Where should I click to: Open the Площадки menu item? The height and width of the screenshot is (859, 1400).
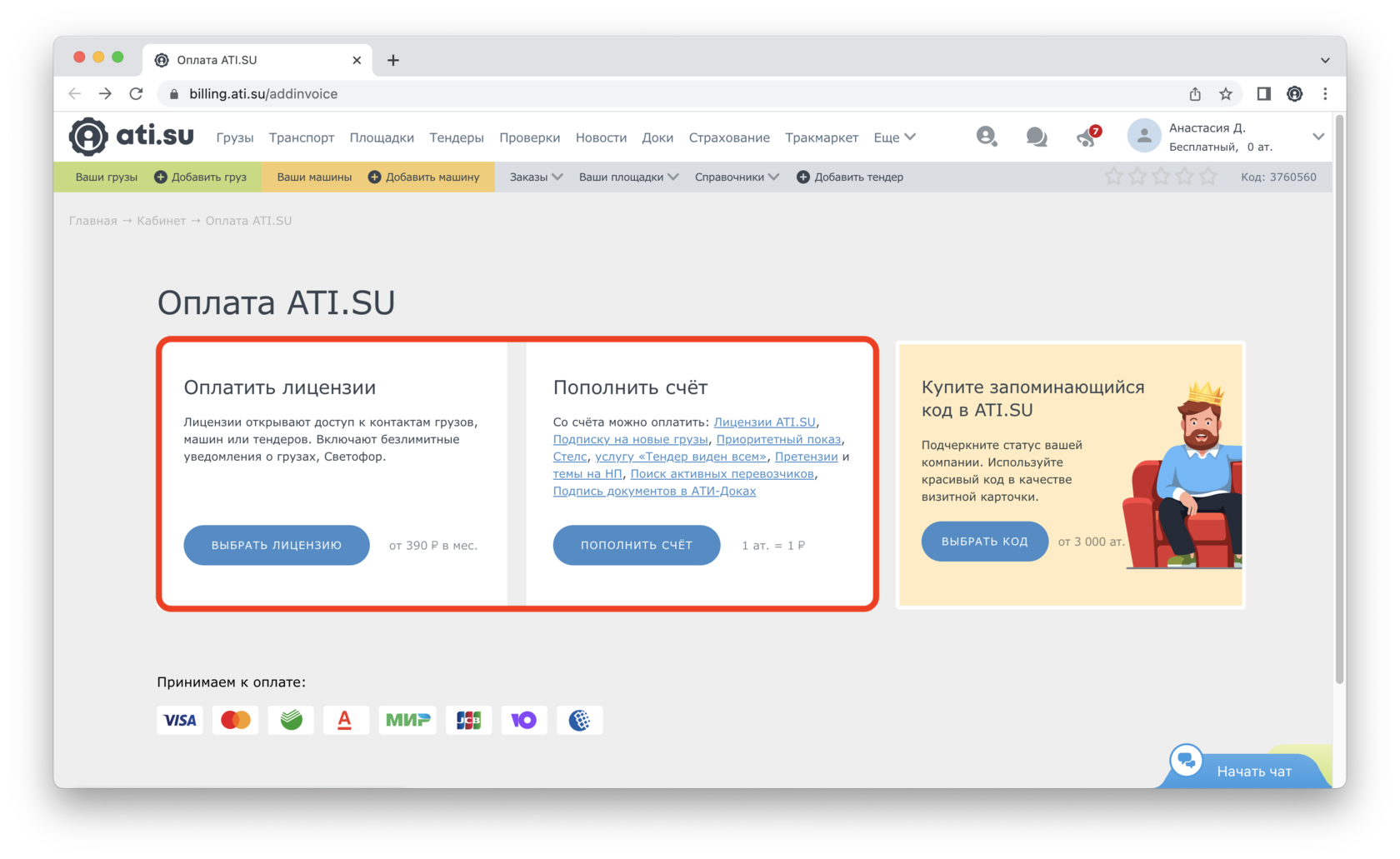[x=382, y=137]
